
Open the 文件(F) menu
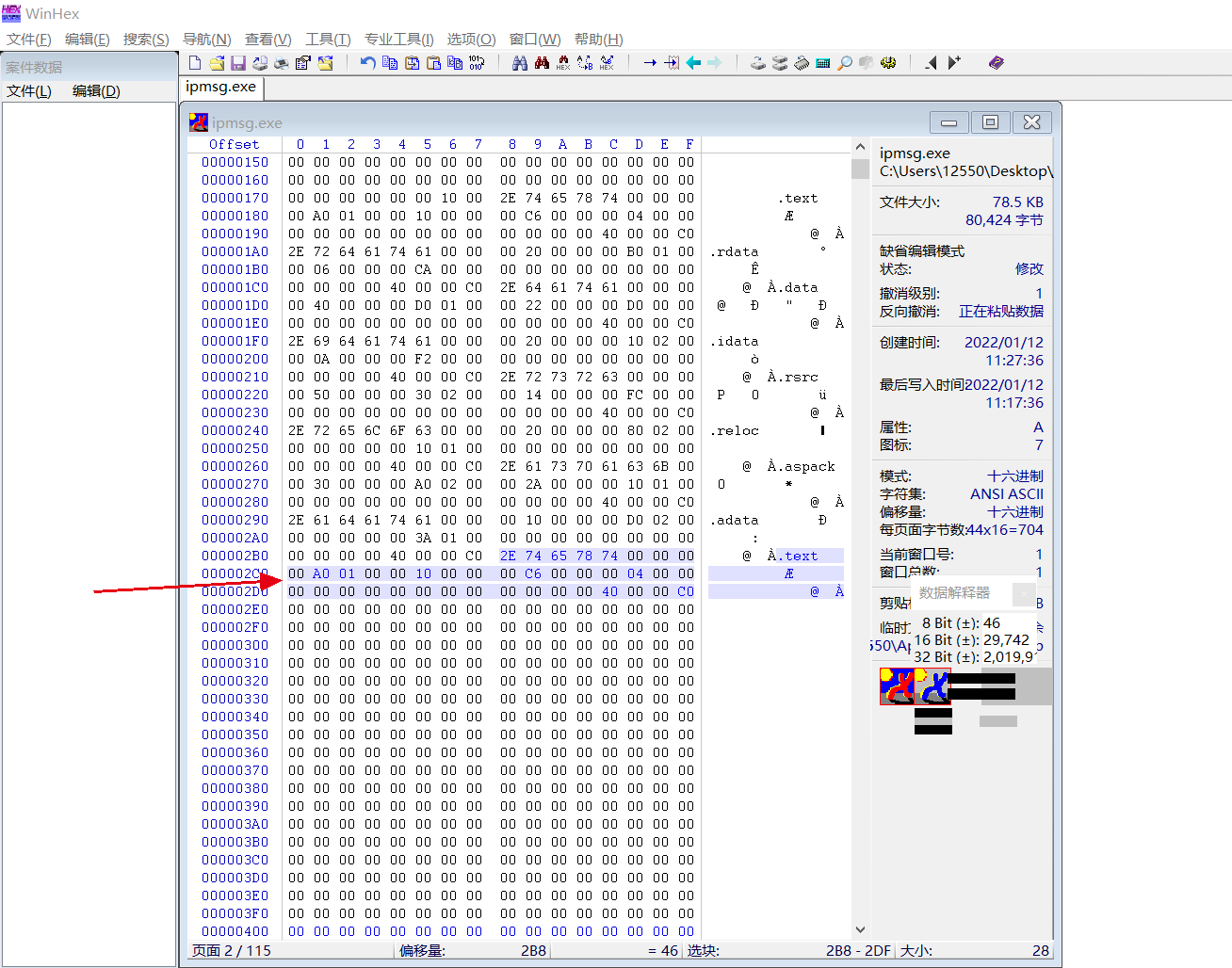(29, 39)
